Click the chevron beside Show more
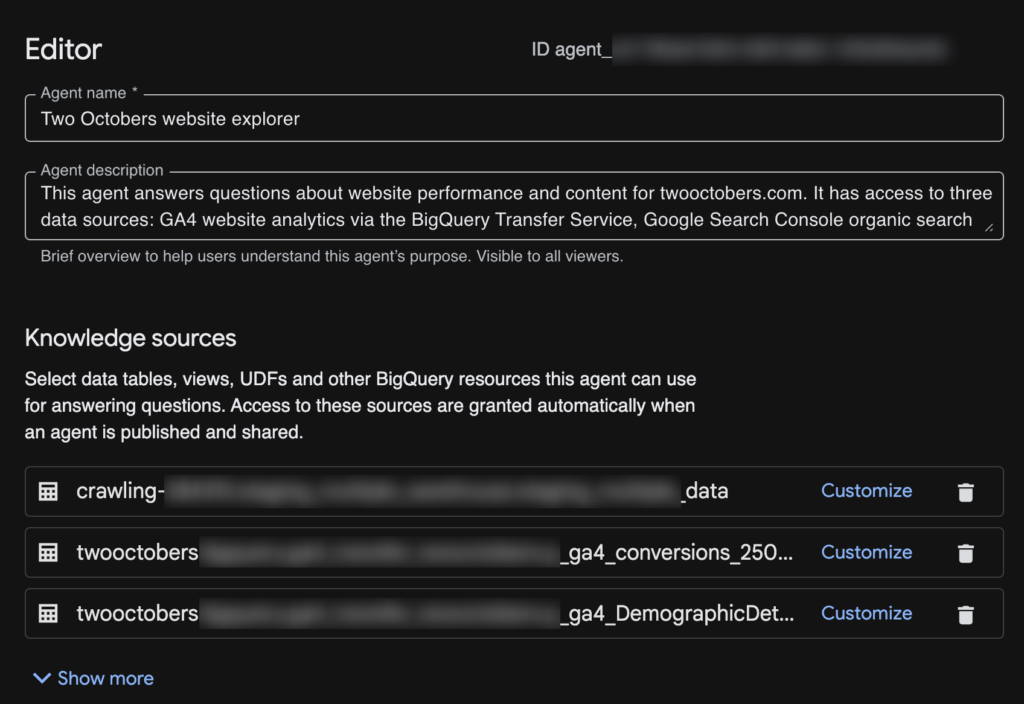Screen dimensions: 1024x704 point(41,678)
